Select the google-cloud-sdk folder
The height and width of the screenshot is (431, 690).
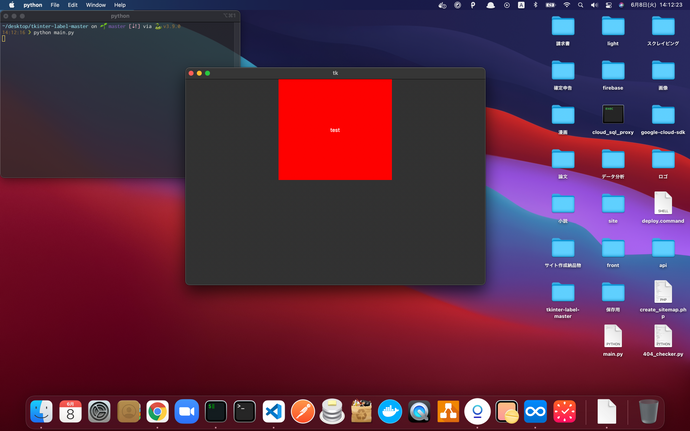point(662,114)
